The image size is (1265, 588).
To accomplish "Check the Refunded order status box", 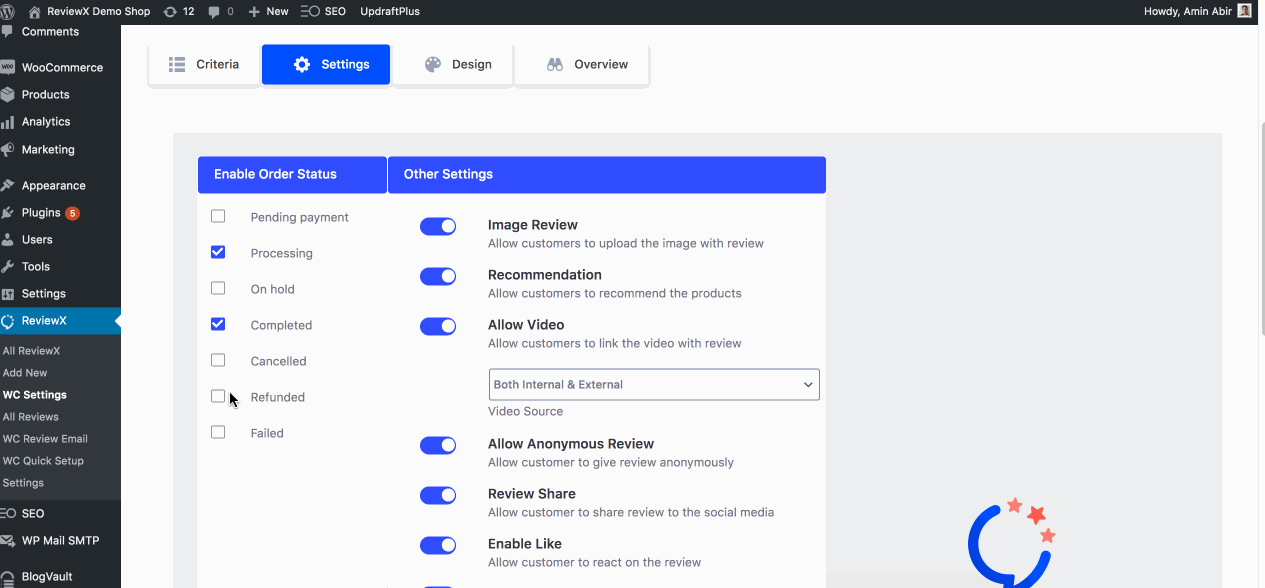I will pyautogui.click(x=218, y=396).
